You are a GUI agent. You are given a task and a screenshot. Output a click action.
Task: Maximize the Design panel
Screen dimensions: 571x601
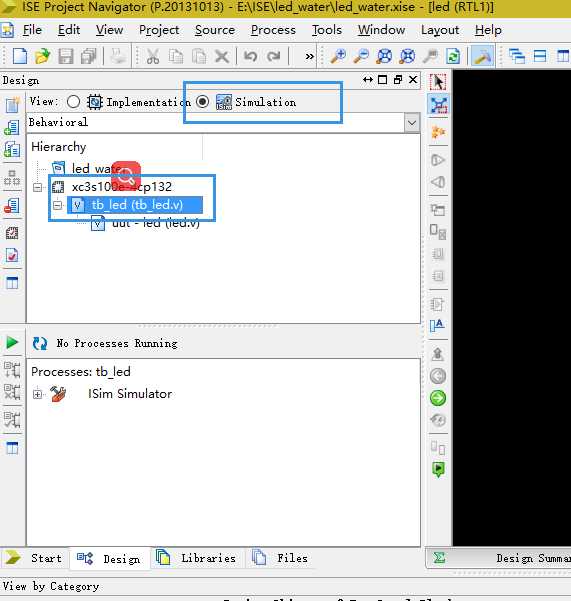click(x=382, y=80)
